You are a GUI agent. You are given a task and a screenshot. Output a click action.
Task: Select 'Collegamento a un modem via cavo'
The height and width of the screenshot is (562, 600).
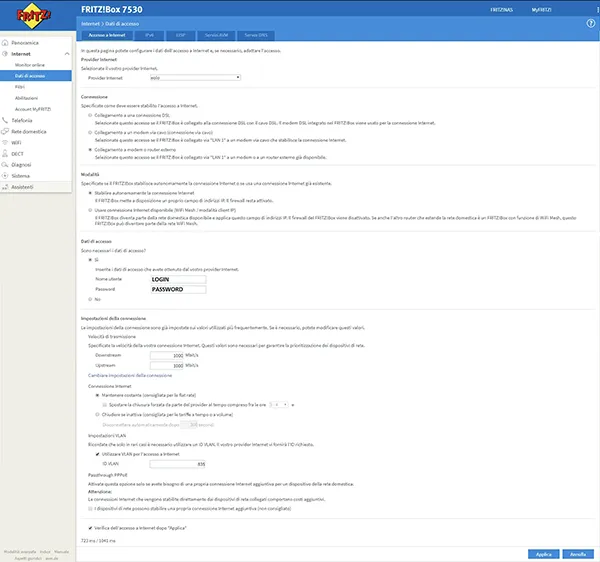click(x=90, y=132)
